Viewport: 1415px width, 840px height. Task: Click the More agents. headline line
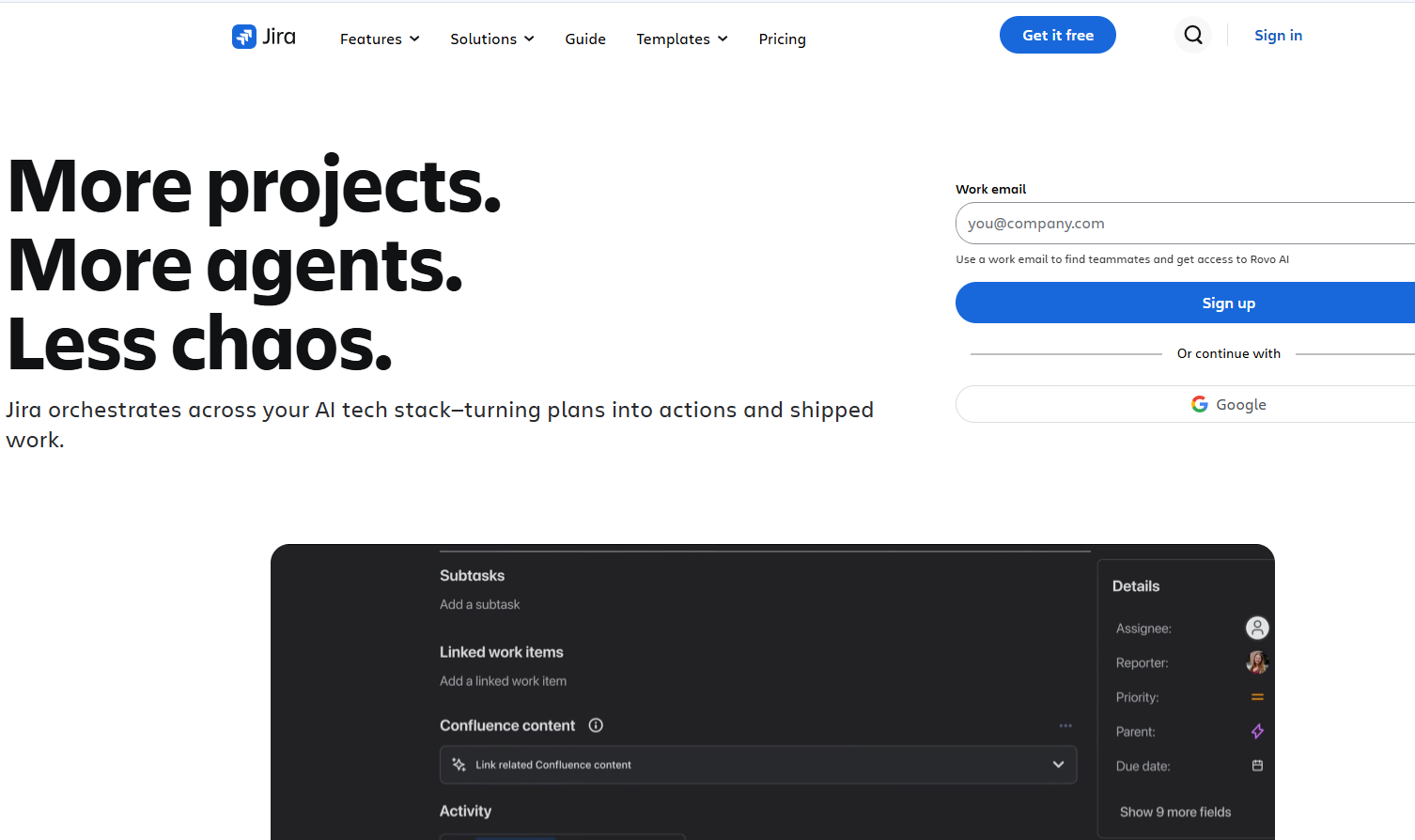pyautogui.click(x=235, y=267)
